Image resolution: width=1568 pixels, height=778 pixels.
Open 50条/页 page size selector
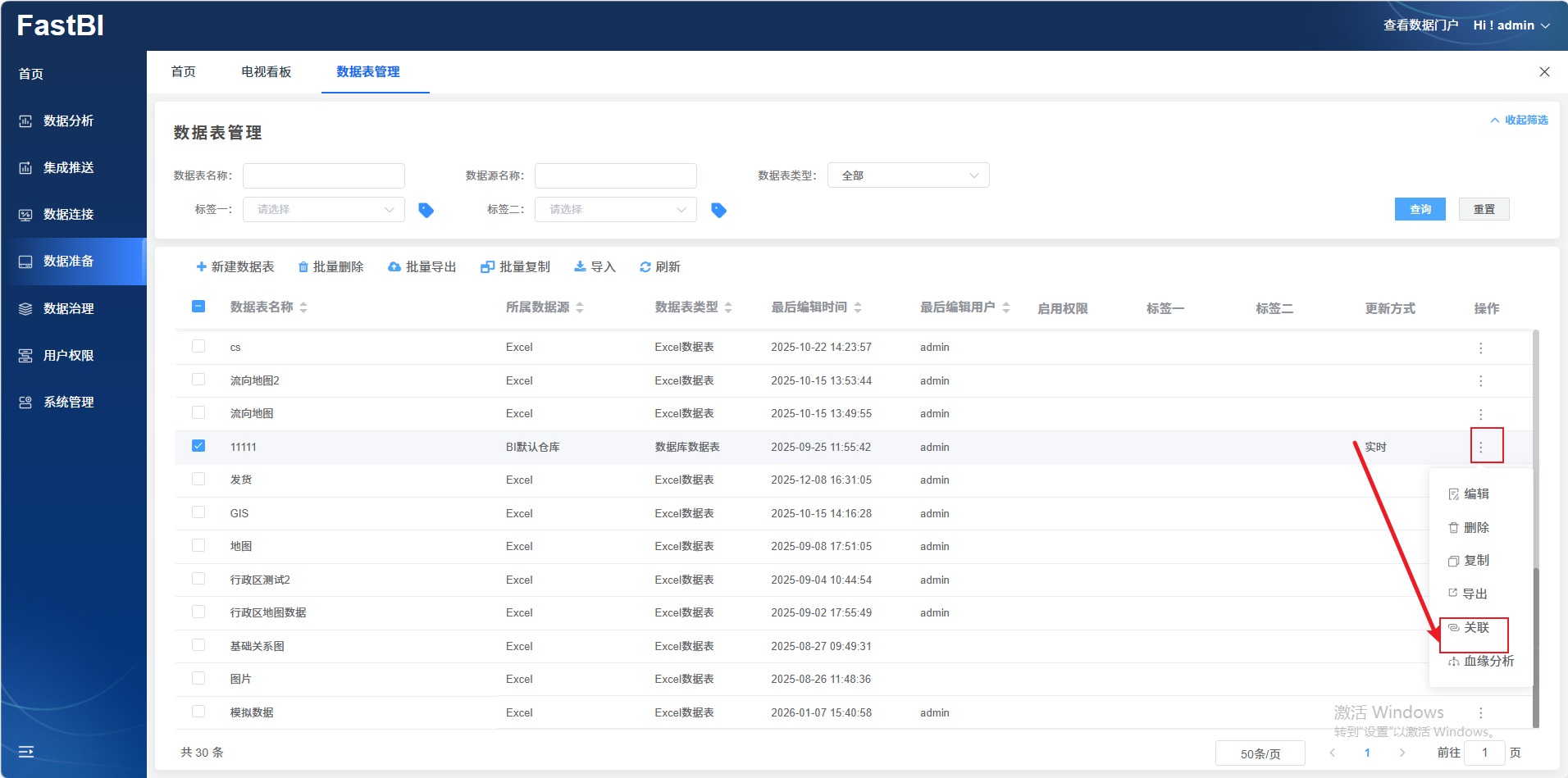[1260, 753]
